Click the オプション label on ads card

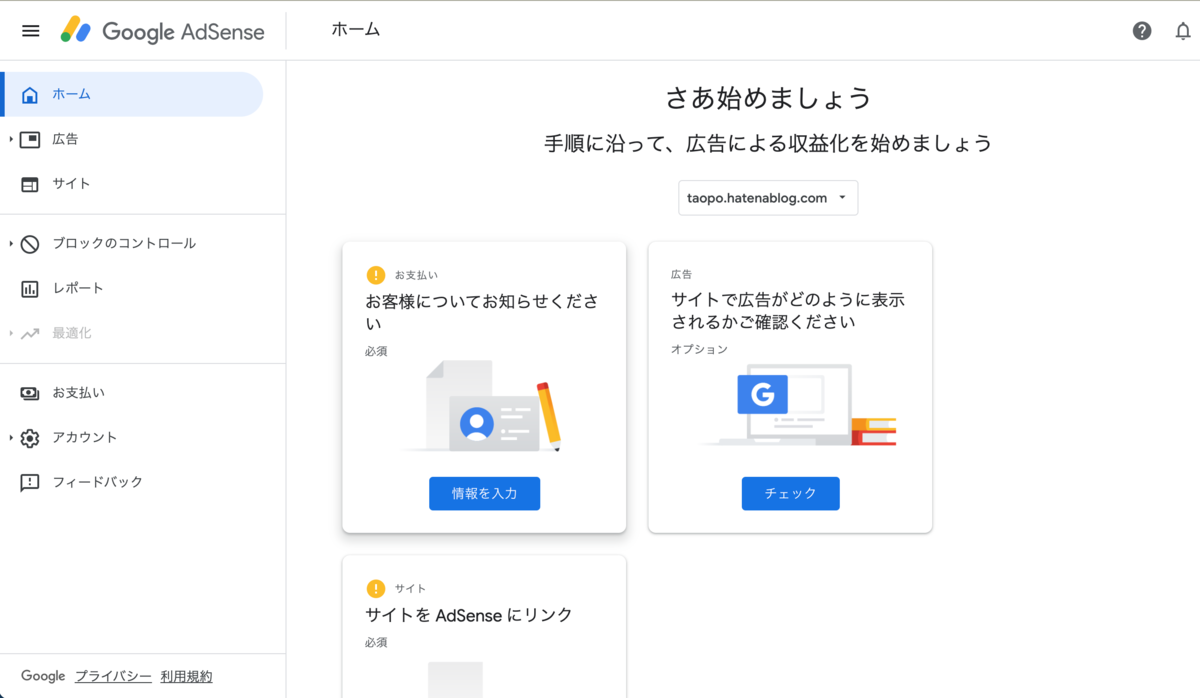(x=699, y=350)
